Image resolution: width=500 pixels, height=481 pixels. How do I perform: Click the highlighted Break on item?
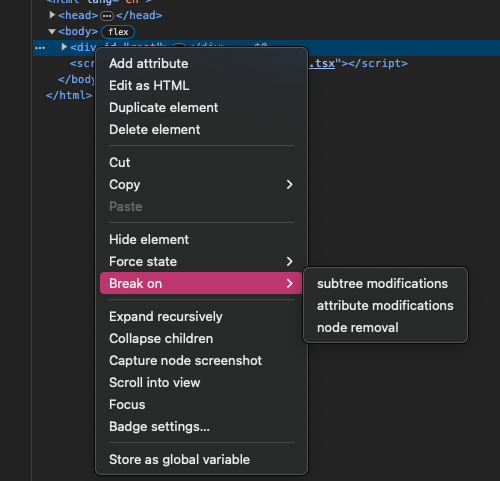[201, 283]
